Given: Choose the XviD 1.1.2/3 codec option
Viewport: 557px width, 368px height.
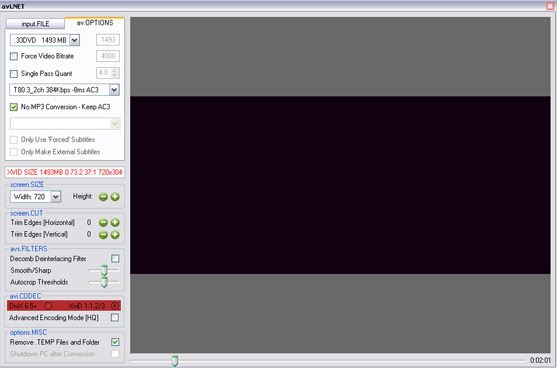Looking at the screenshot, I should click(115, 306).
